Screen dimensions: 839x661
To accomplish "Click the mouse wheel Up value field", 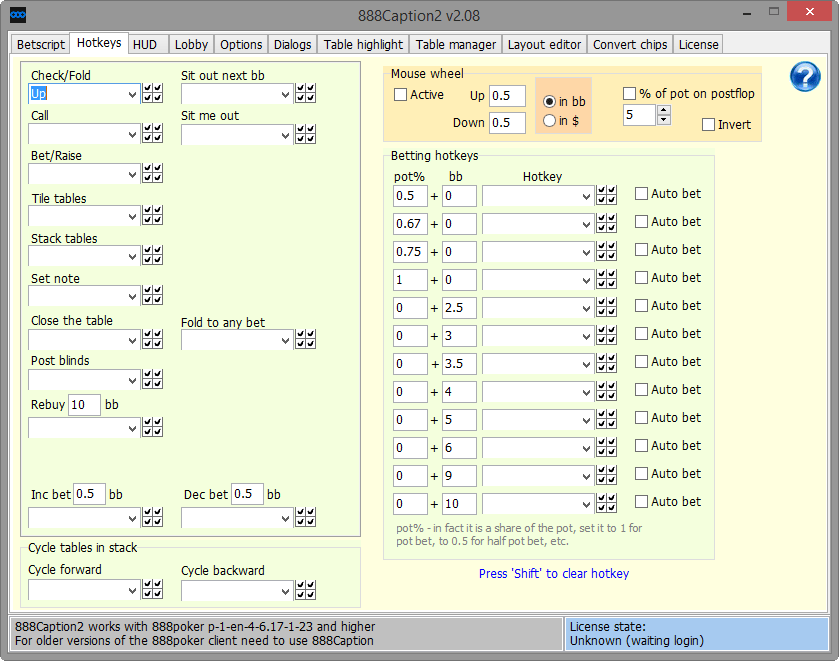I will 507,96.
